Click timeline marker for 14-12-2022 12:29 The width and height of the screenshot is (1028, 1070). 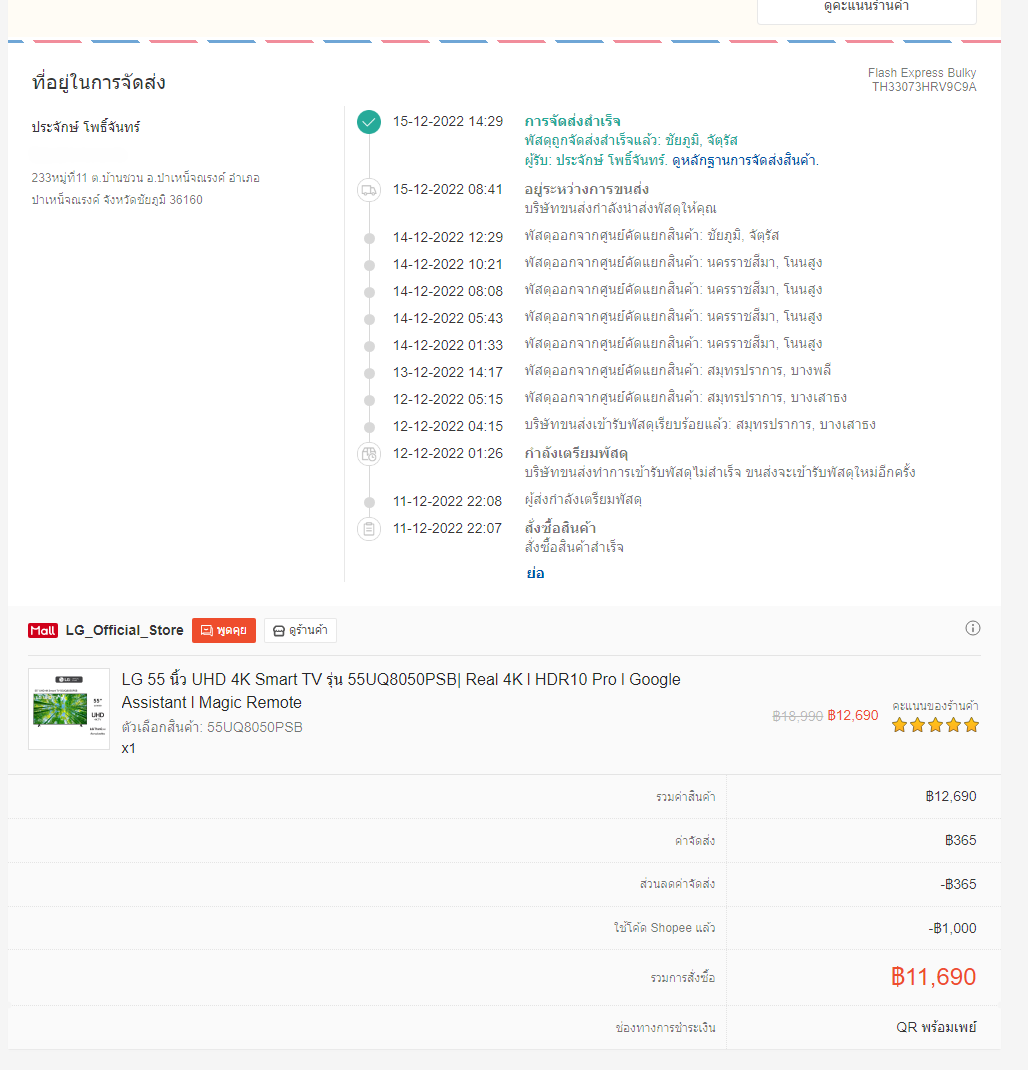click(x=369, y=238)
